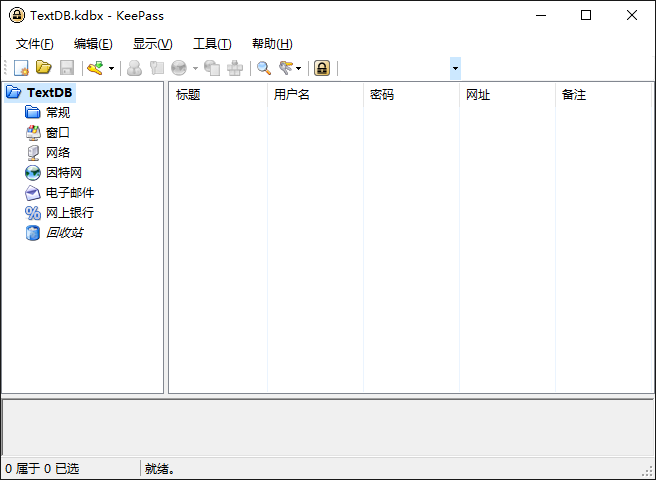Click the 常规 blue folder icon
The image size is (656, 480).
click(x=33, y=112)
